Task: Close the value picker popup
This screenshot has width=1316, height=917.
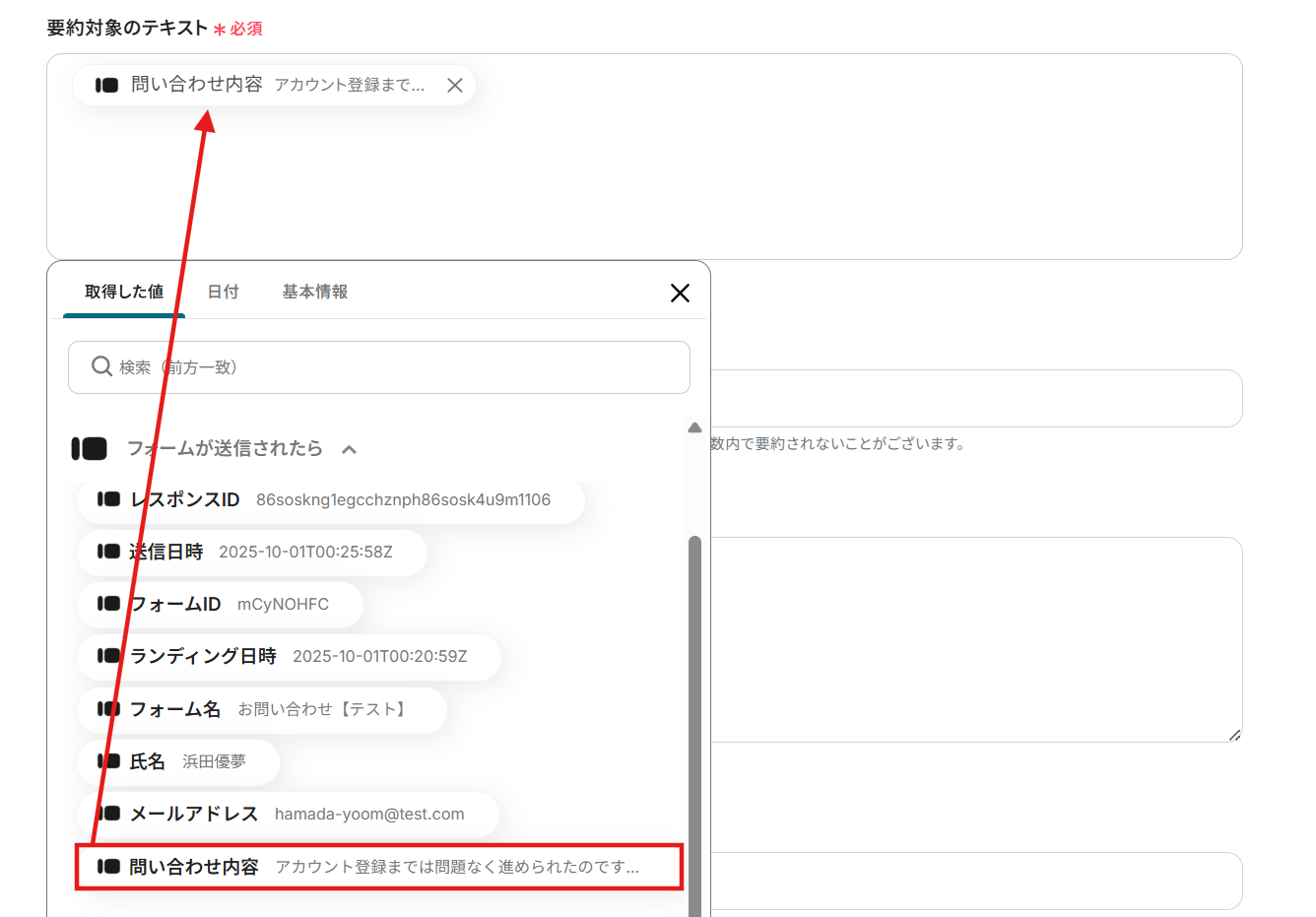Action: (680, 293)
